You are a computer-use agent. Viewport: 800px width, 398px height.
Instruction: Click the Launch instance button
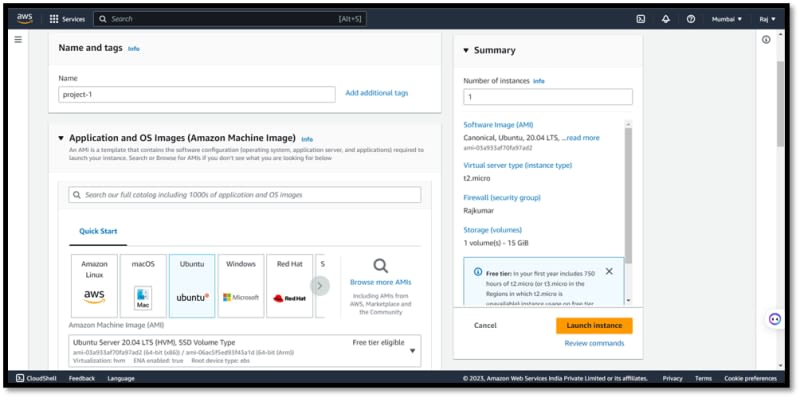click(594, 326)
